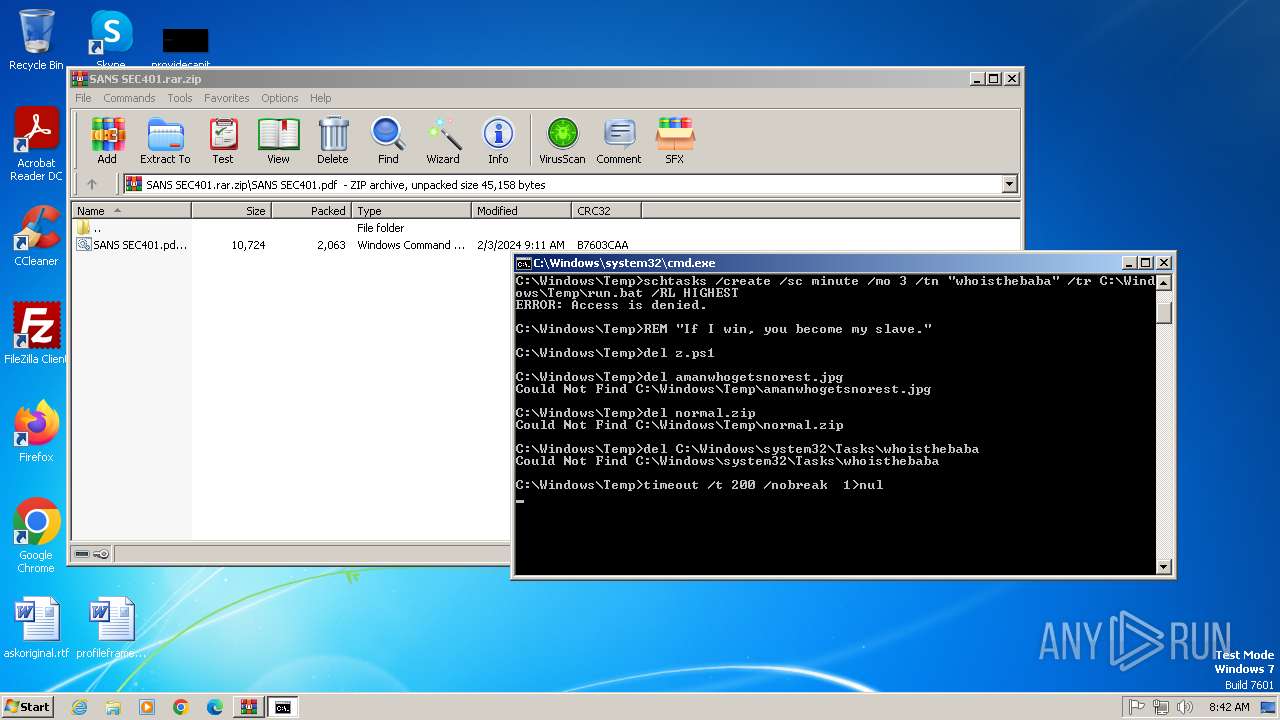Screen dimensions: 1280x720
Task: Sort by the Type column header
Action: point(412,211)
